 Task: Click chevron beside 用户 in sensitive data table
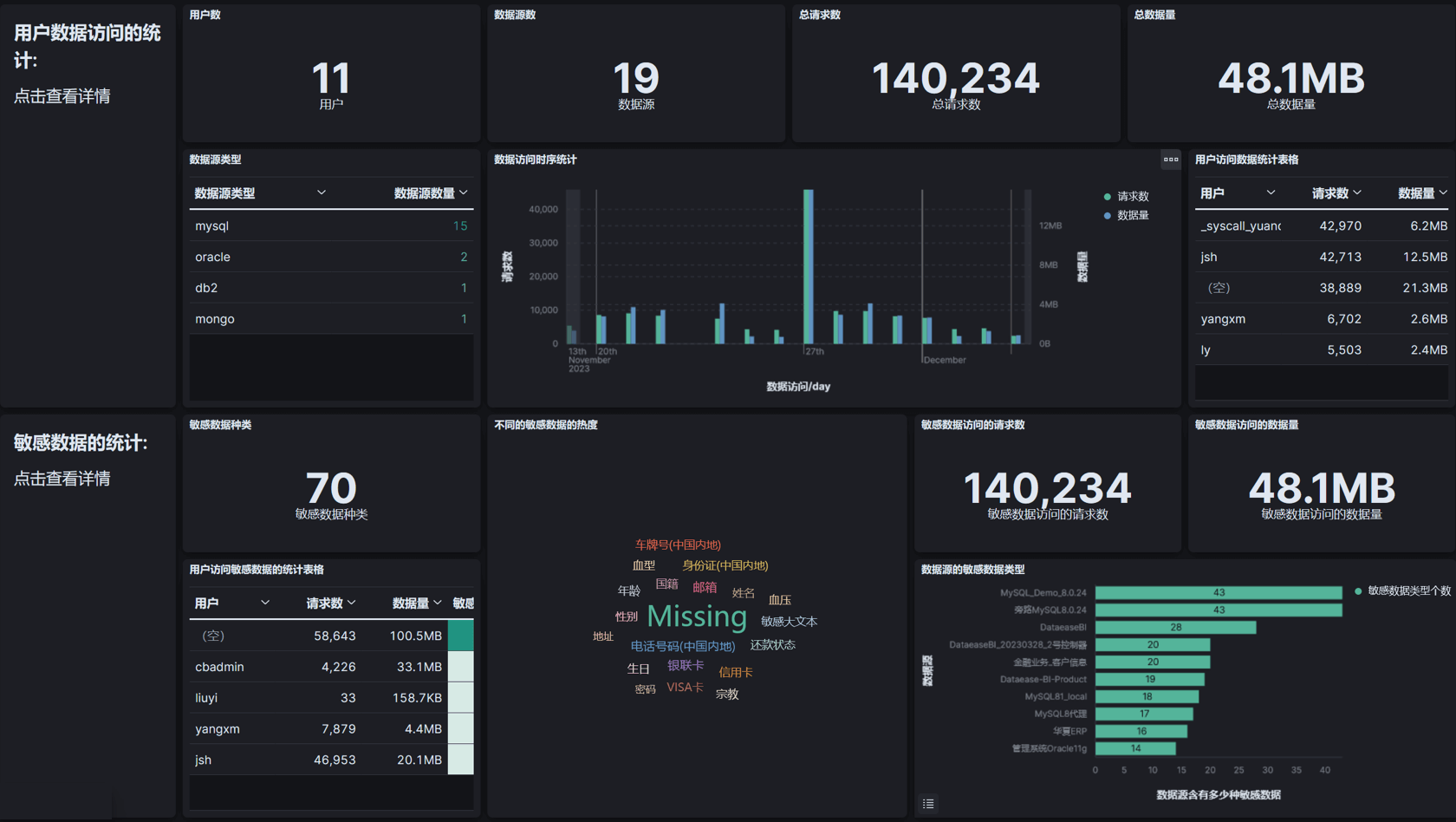[x=265, y=603]
